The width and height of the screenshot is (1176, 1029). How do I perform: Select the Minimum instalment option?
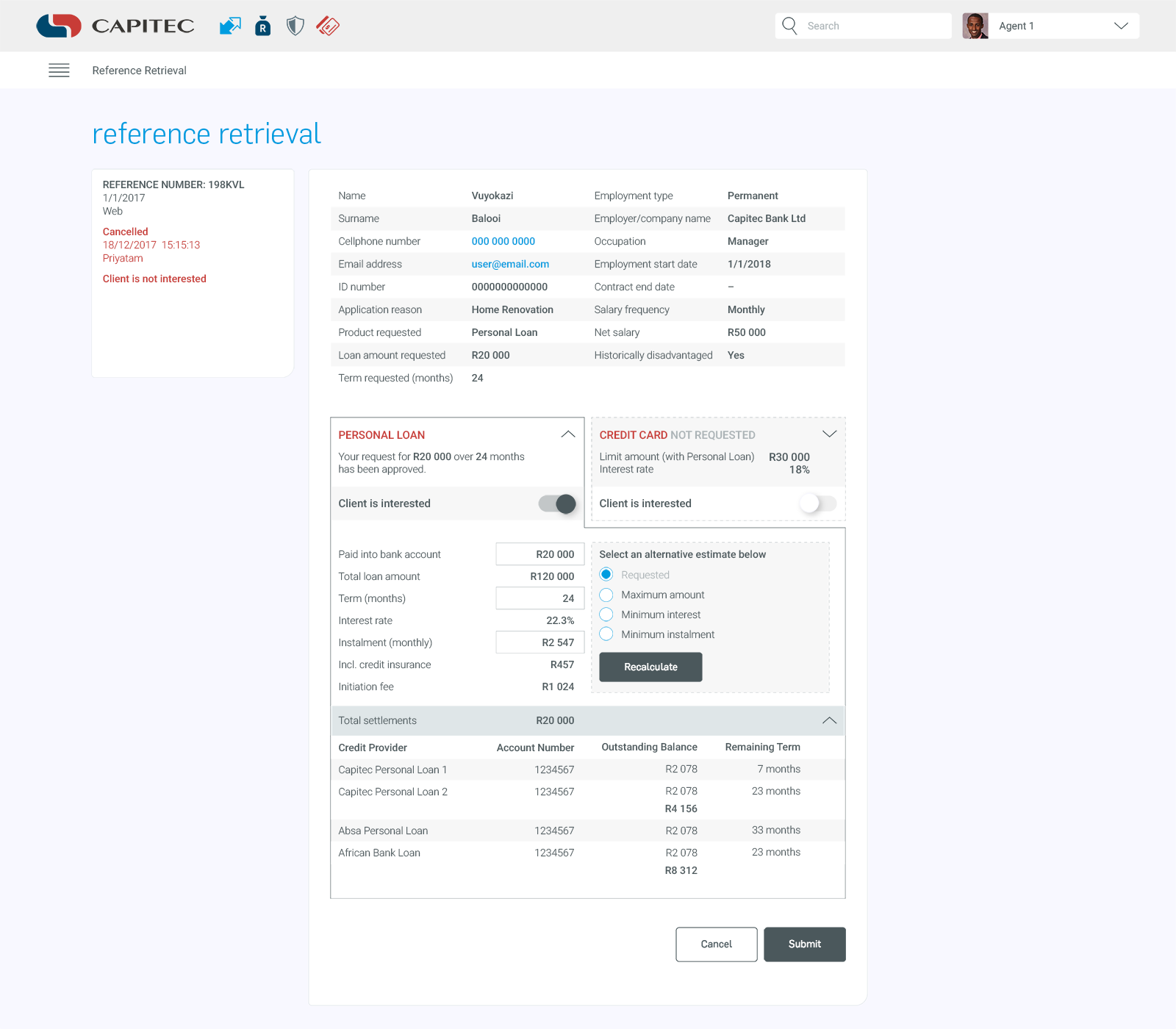click(x=606, y=634)
